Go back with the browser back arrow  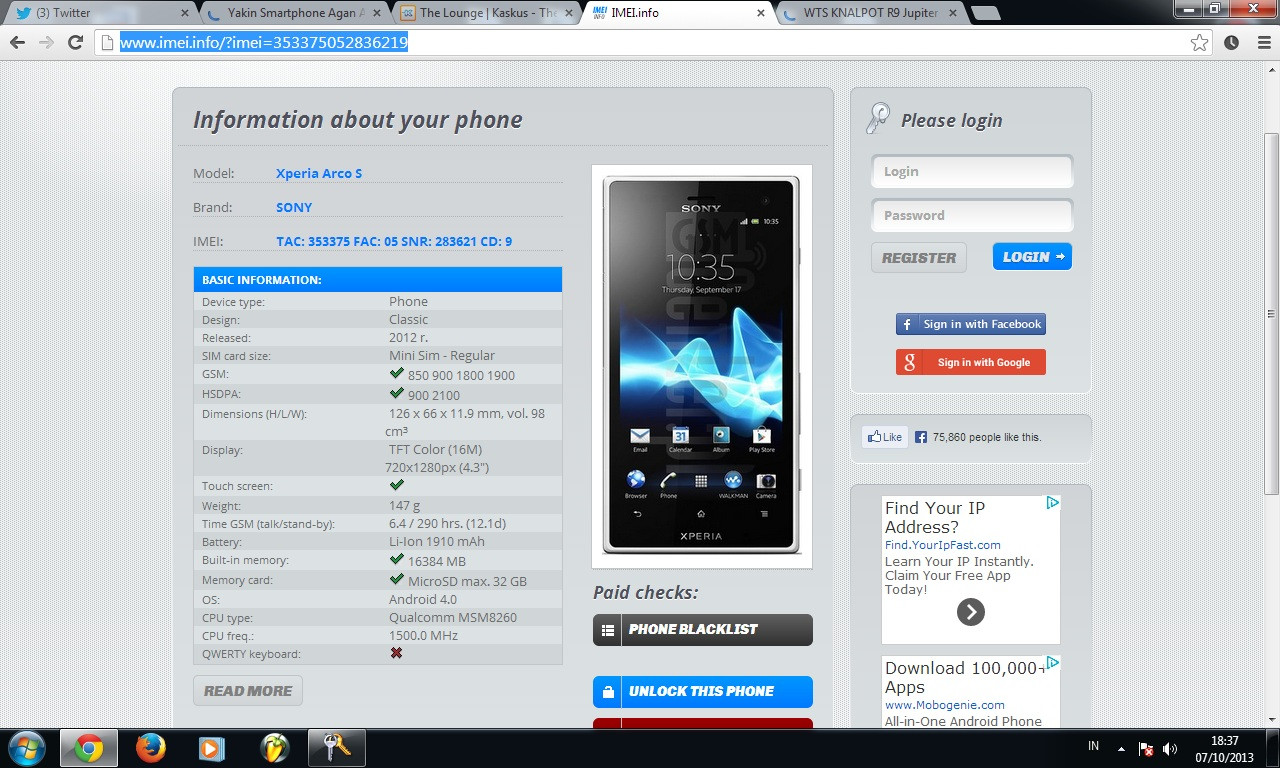(17, 42)
